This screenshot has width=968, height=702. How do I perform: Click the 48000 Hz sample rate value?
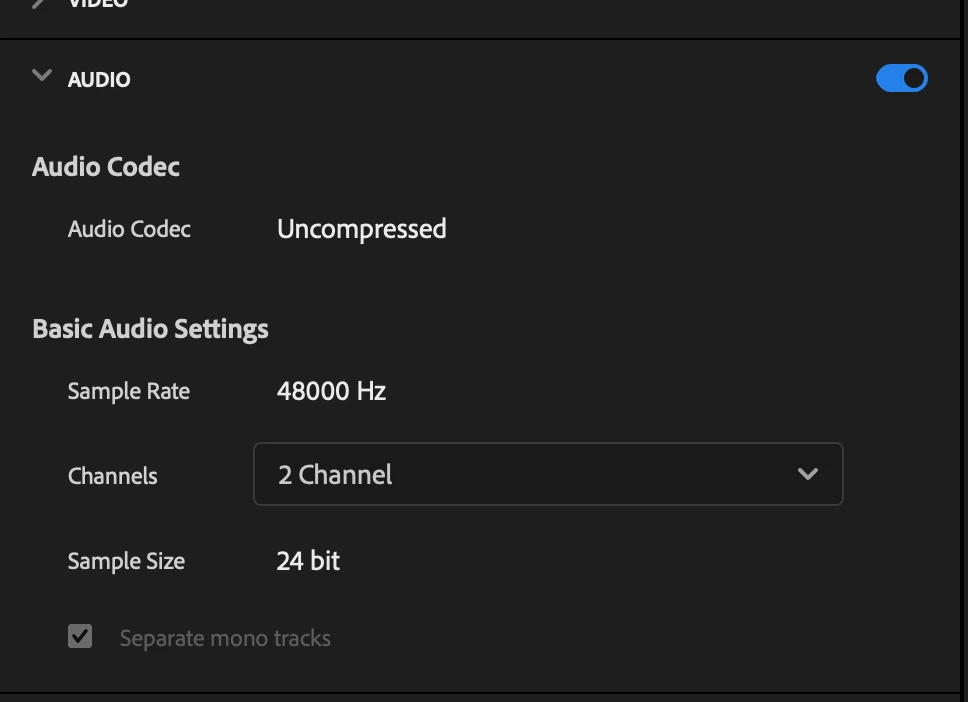331,391
